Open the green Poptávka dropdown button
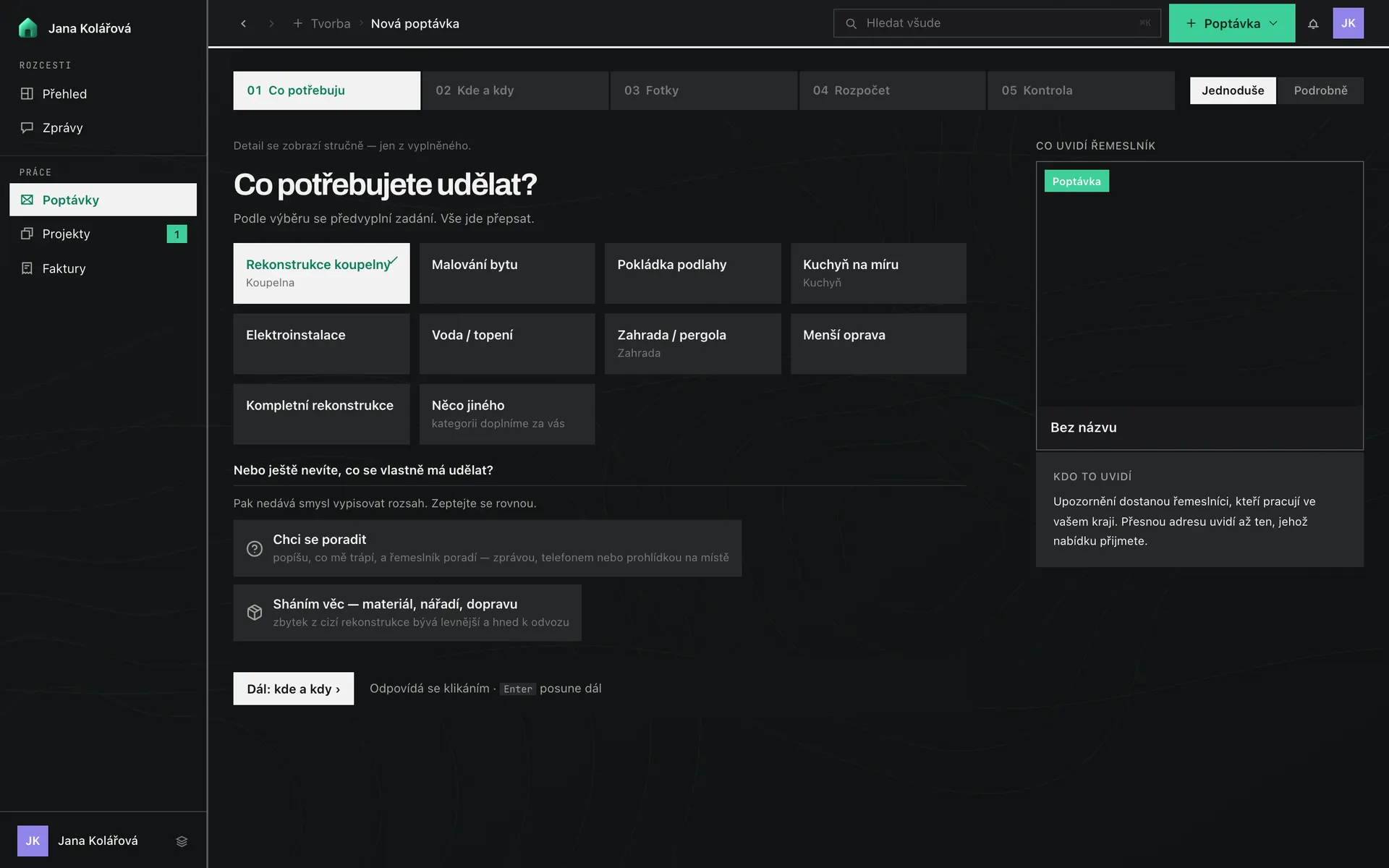 [x=1232, y=23]
